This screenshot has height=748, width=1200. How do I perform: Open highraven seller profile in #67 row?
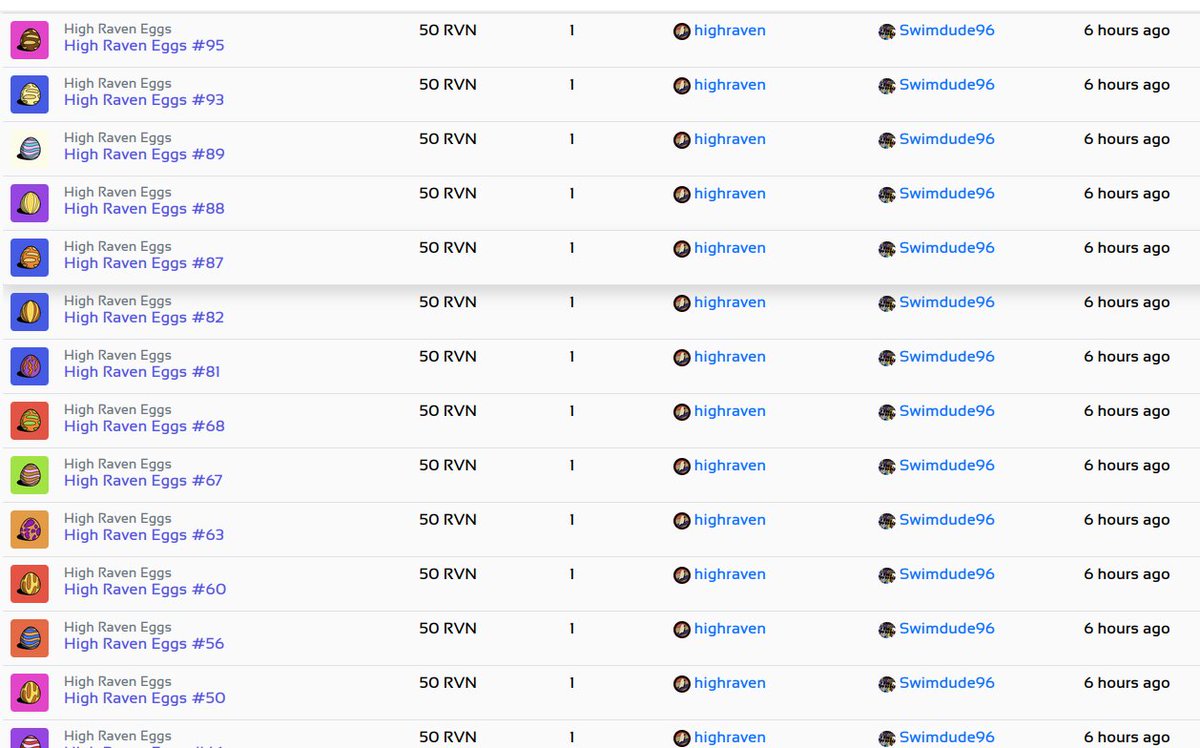click(730, 465)
